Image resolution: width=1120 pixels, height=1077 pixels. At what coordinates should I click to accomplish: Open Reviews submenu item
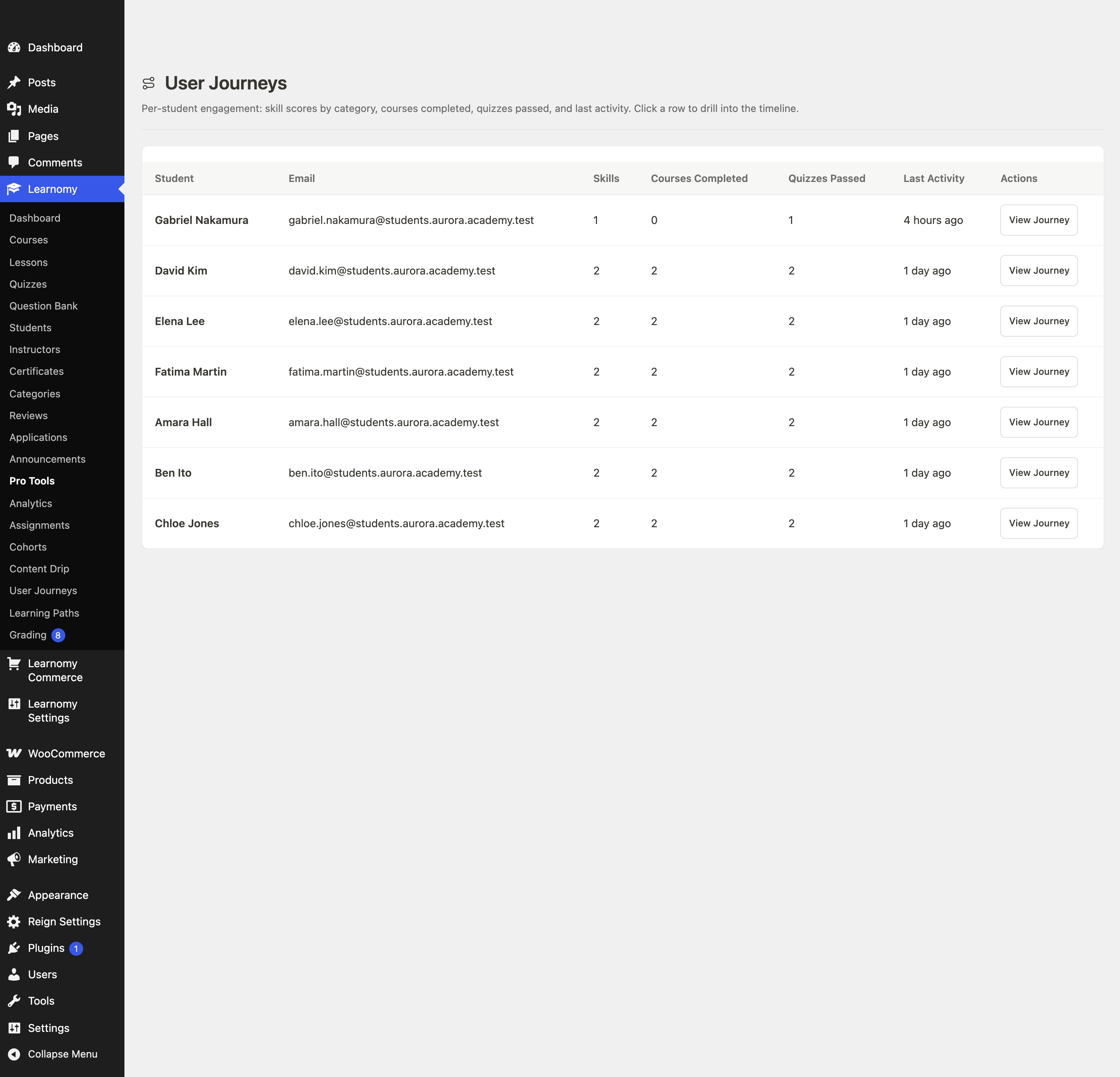28,415
